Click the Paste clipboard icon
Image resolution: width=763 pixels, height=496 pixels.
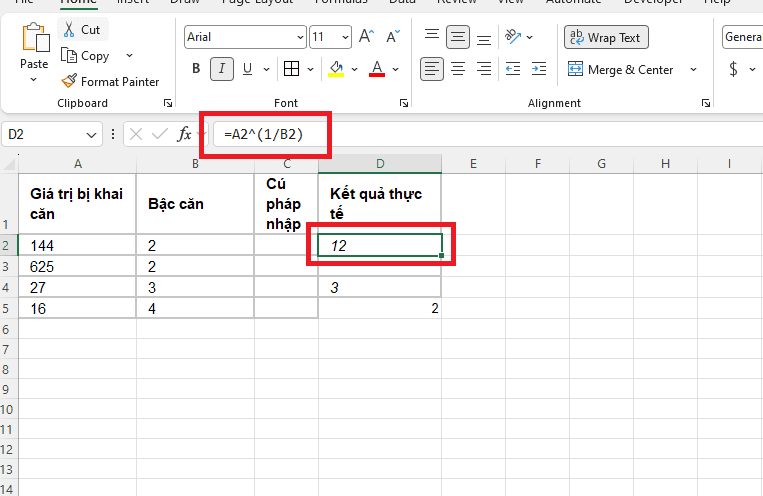pos(35,37)
